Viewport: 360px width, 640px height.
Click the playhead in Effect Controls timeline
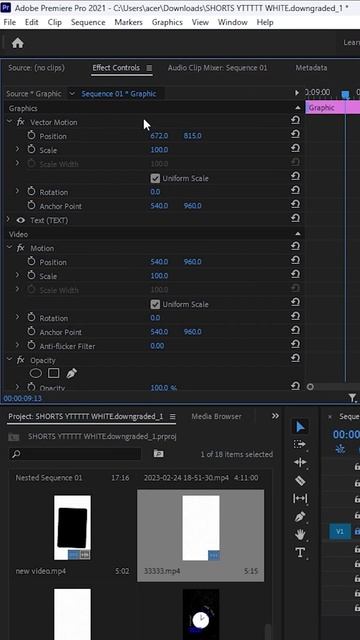(345, 95)
